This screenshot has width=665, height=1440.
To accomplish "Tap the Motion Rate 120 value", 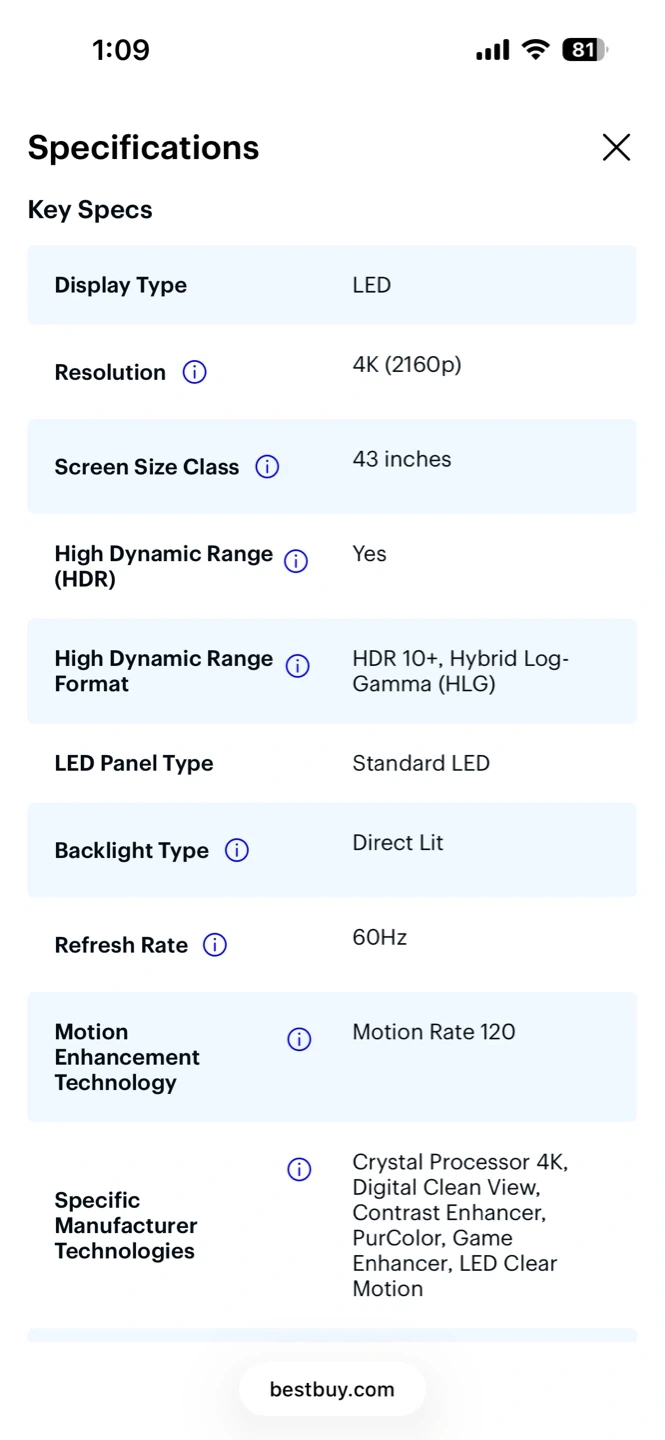I will point(434,1032).
